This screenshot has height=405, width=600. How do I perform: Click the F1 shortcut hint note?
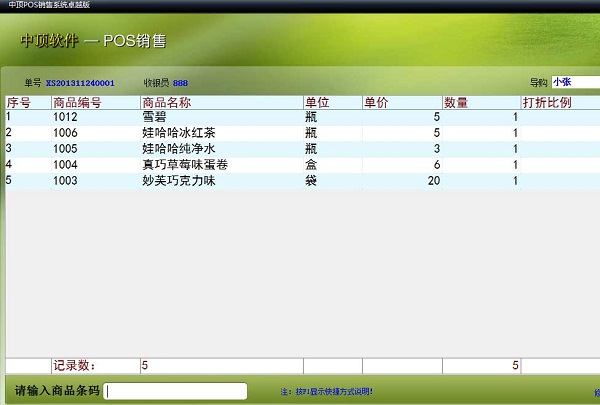326,392
